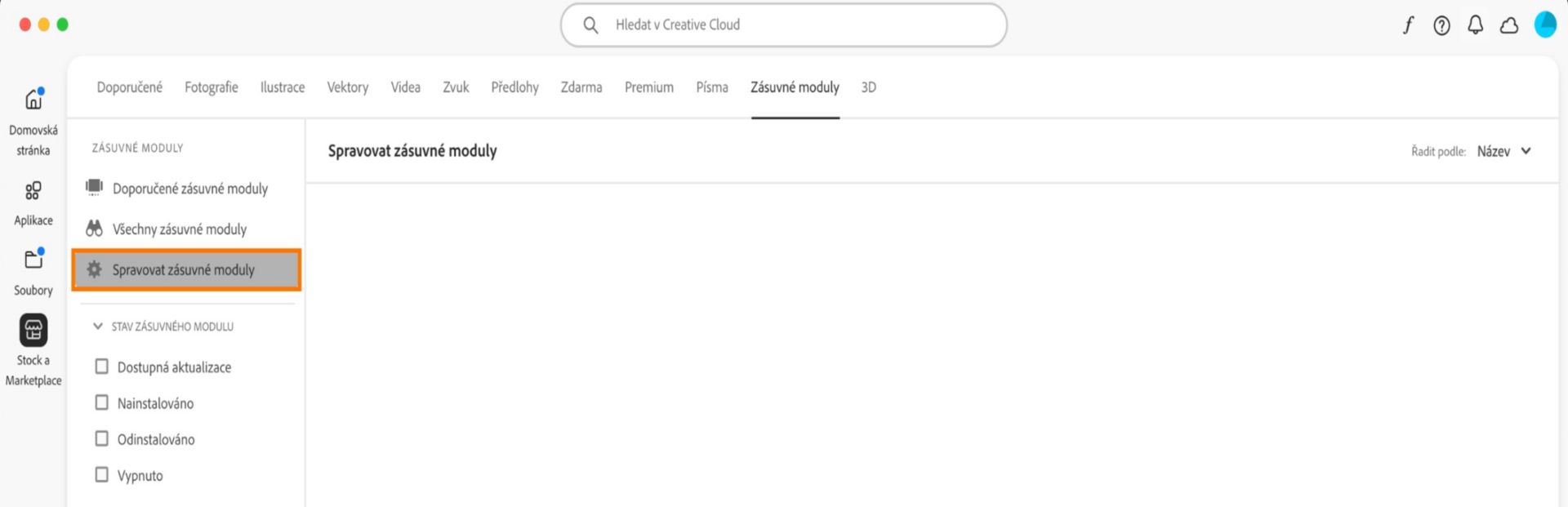1568x507 pixels.
Task: Click the gear icon beside Spravovat zásuvné moduly
Action: (x=93, y=269)
